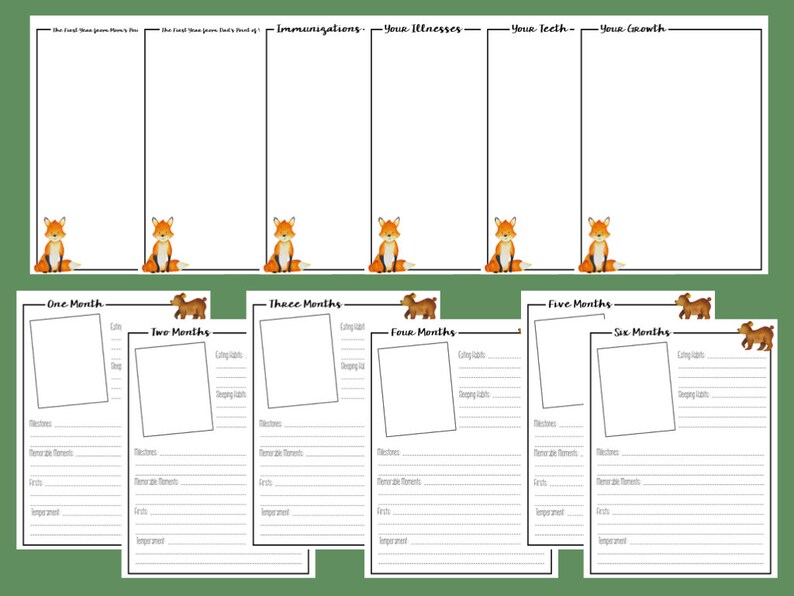Click Temperament label on Six Months page
This screenshot has height=596, width=794.
pos(613,541)
